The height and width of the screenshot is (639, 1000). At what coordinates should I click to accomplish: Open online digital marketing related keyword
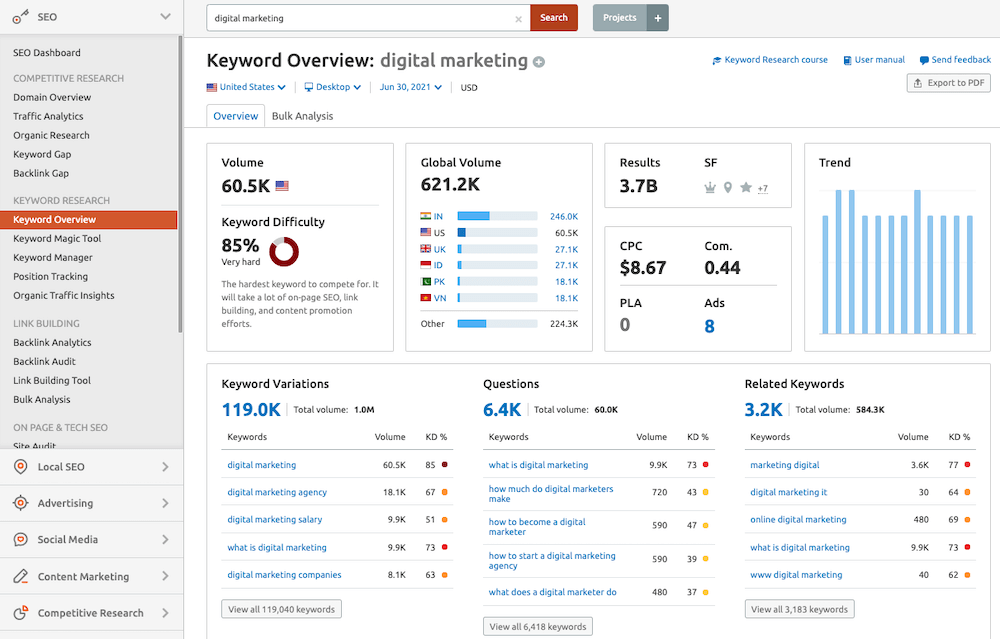[798, 520]
